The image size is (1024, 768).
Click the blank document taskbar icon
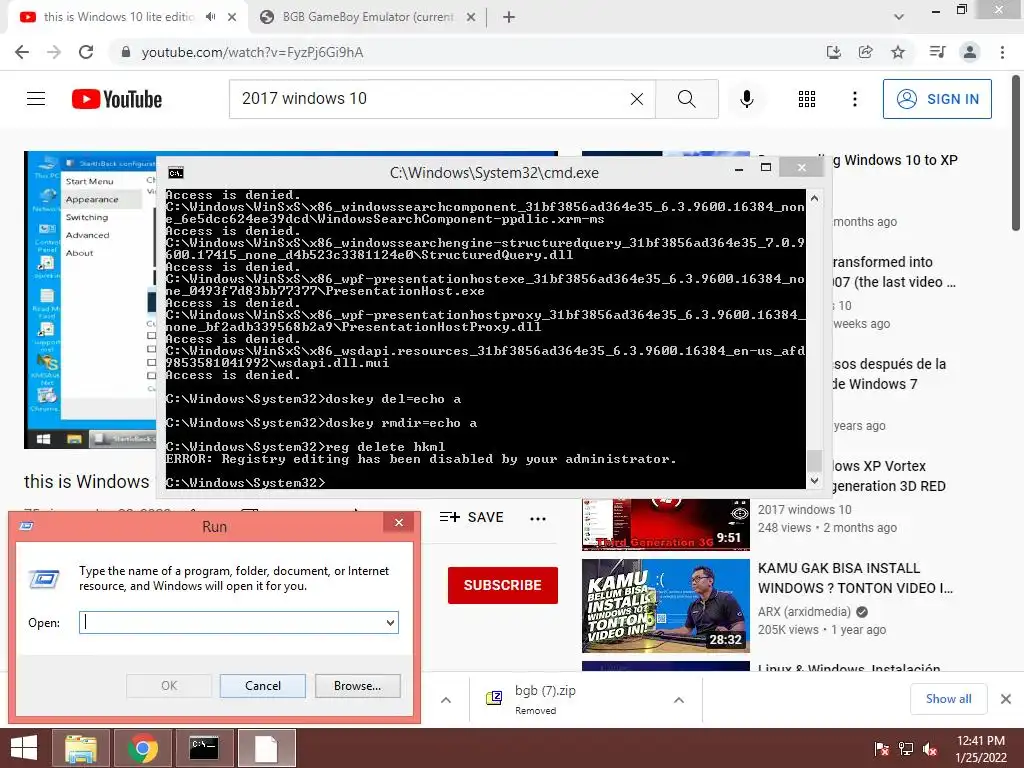(x=266, y=748)
